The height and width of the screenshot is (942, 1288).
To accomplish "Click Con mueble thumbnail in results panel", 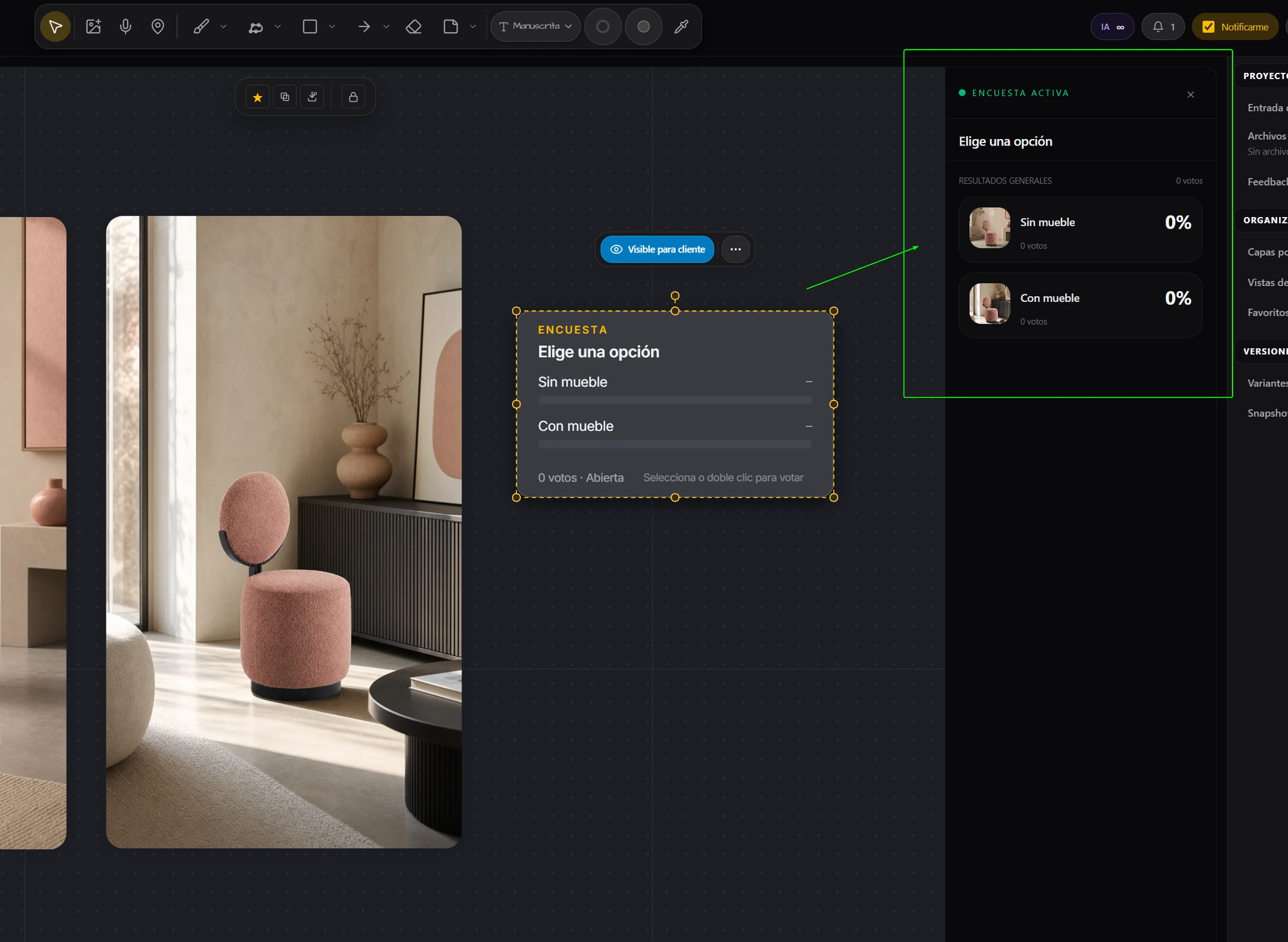I will pos(990,304).
